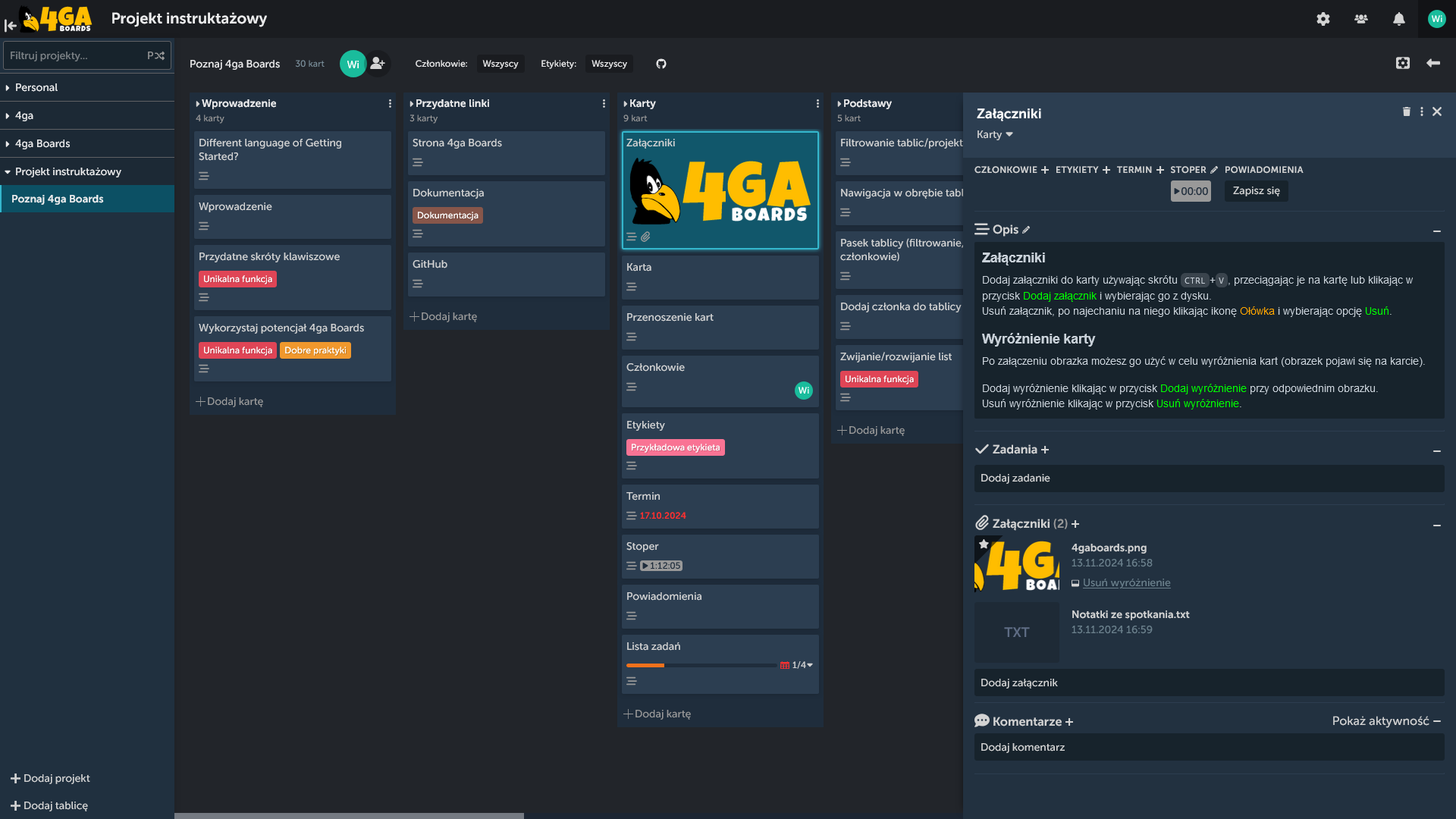Open the Notatki ze spotkania.txt TXT thumbnail
The width and height of the screenshot is (1456, 819).
coord(1017,632)
